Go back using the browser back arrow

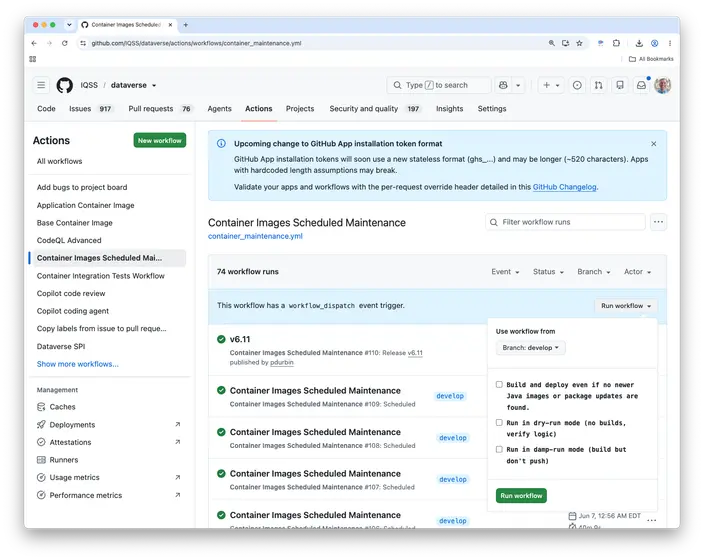[34, 43]
